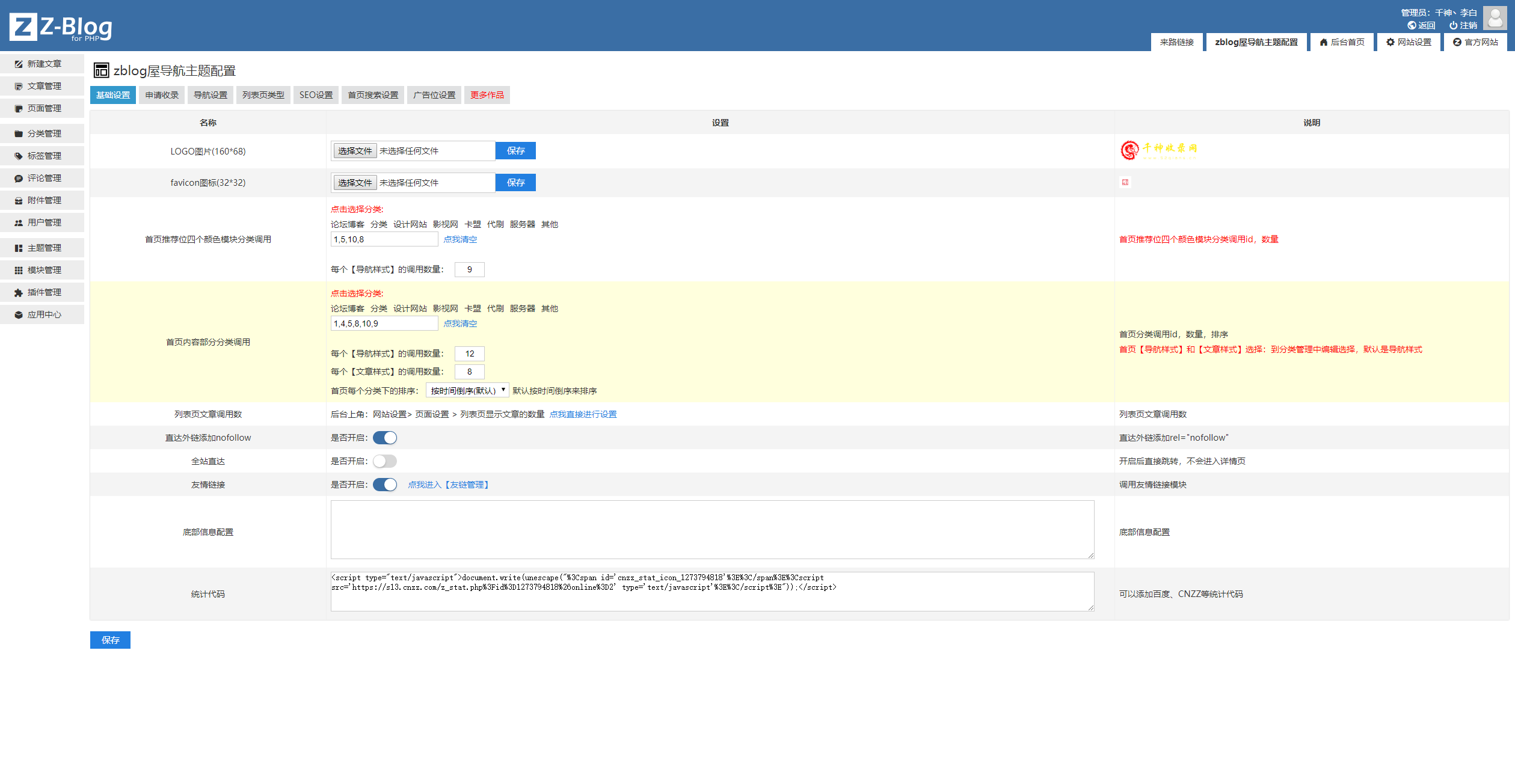Click the bottom 保存 button
1515x784 pixels.
(x=110, y=640)
